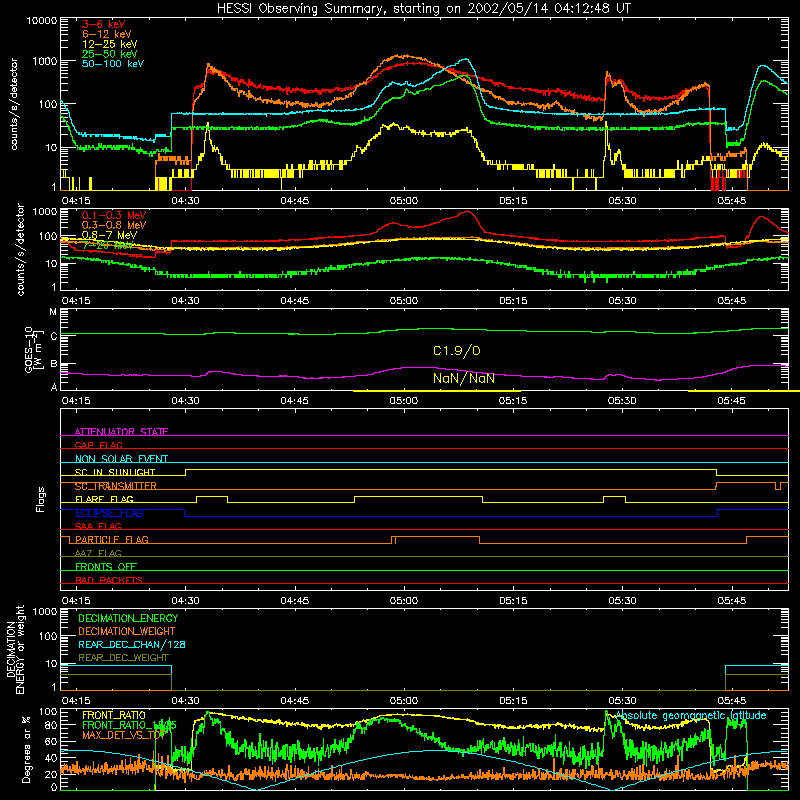Image resolution: width=800 pixels, height=800 pixels.
Task: Click the "GOES-10 [W m-2]" axis label
Action: tap(32, 350)
